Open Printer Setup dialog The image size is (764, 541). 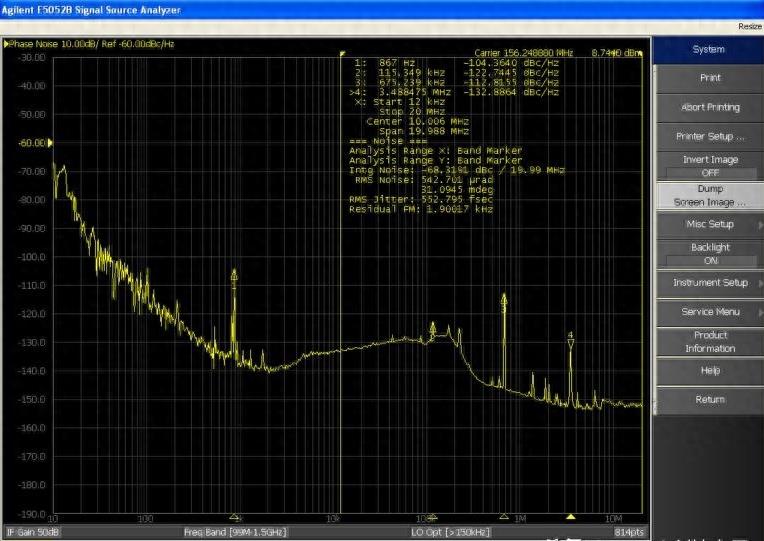pos(709,136)
